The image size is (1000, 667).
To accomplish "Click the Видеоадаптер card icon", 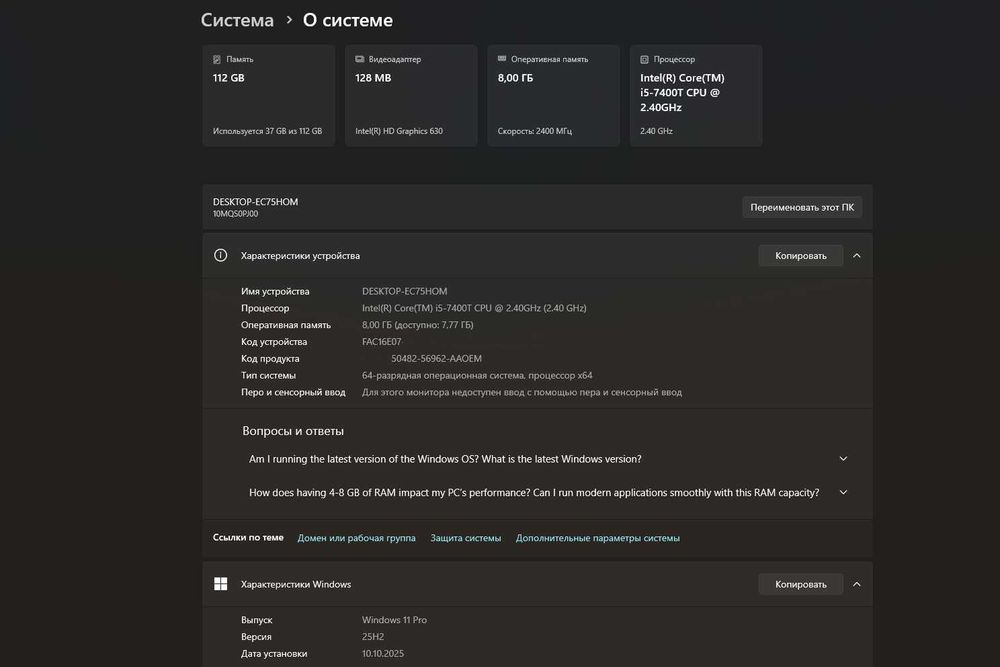I will [x=360, y=59].
